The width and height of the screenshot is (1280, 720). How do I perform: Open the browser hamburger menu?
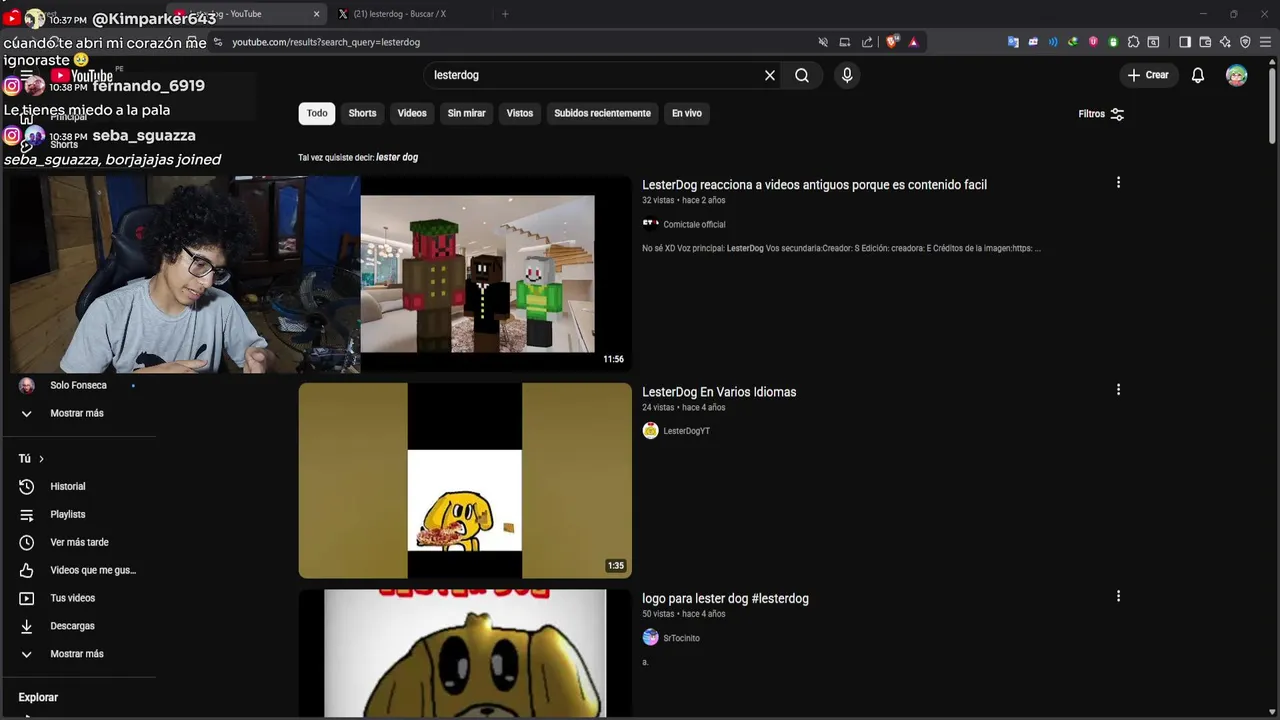1265,42
